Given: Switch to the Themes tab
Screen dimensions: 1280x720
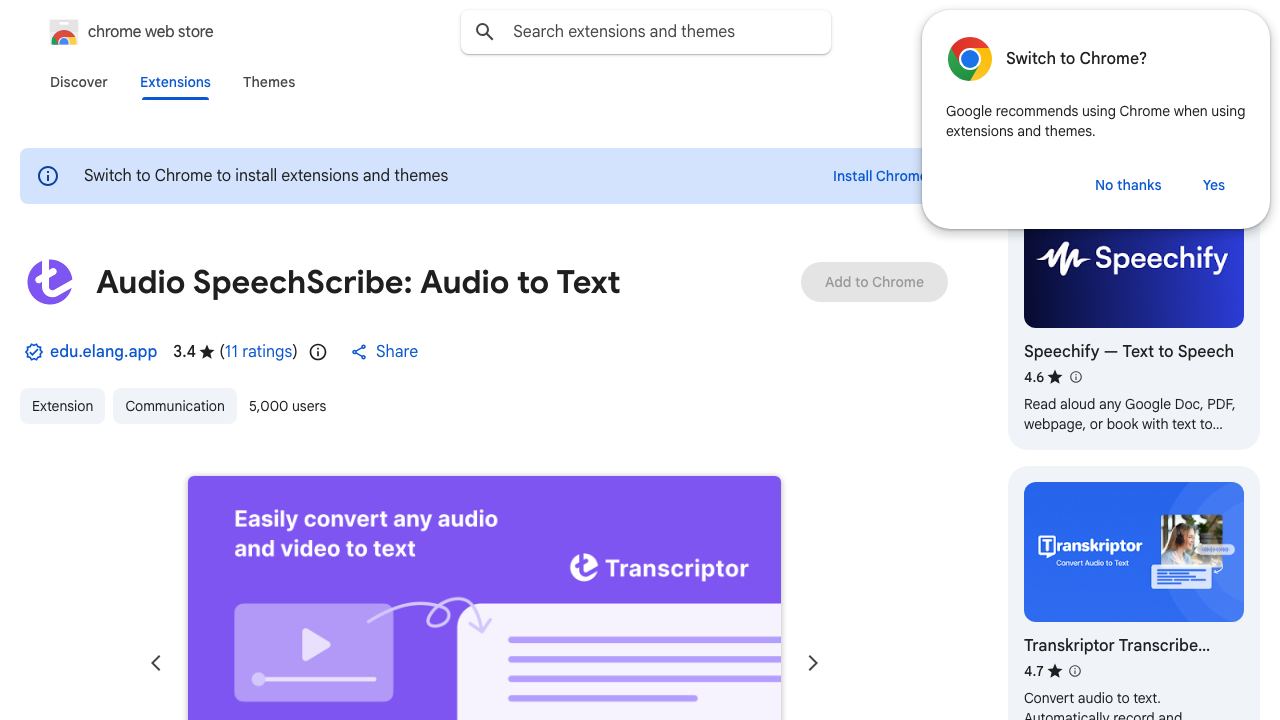Looking at the screenshot, I should tap(269, 82).
